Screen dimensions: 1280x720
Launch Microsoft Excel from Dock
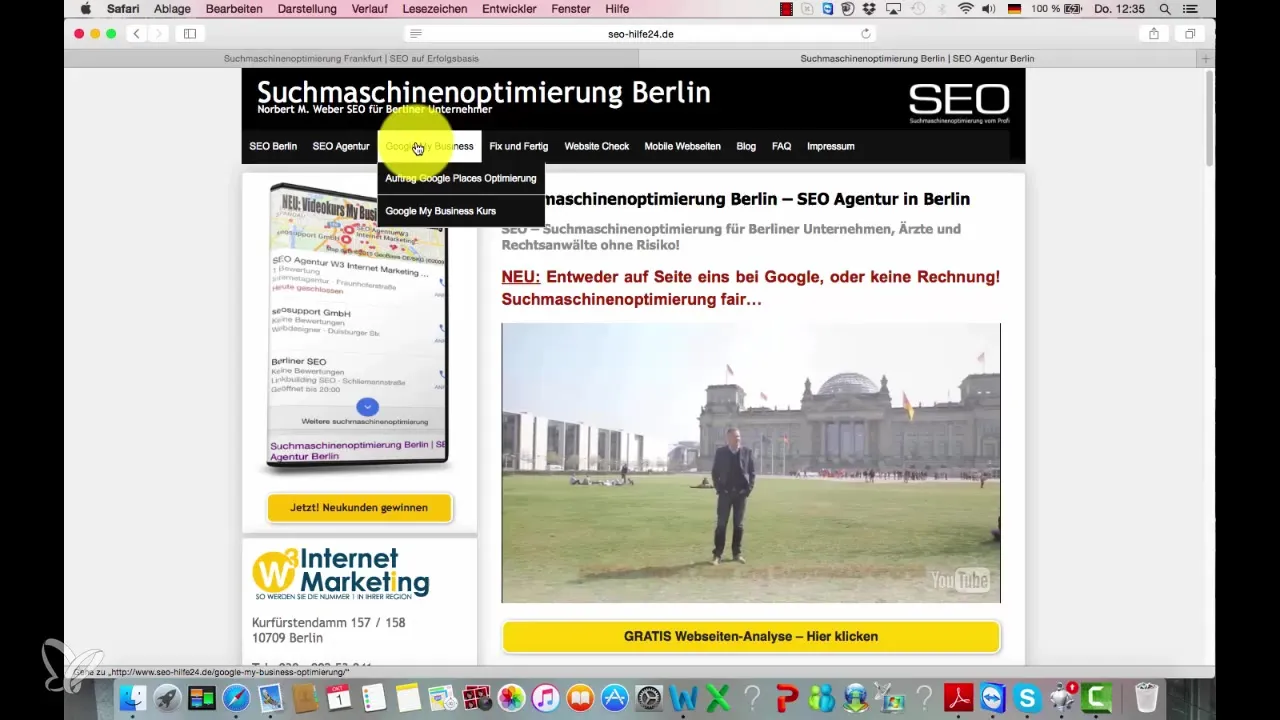pos(718,697)
